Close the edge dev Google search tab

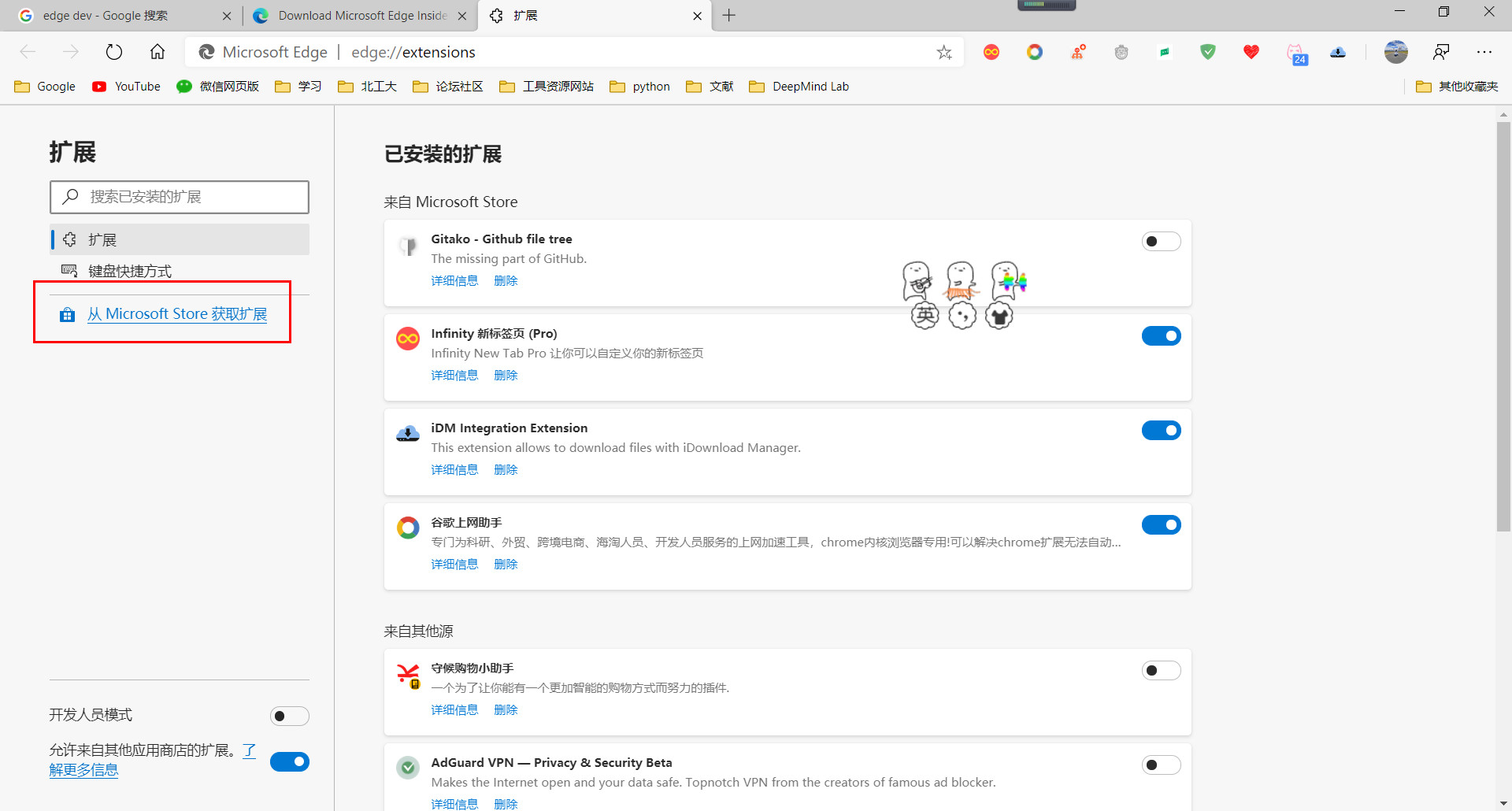point(227,16)
